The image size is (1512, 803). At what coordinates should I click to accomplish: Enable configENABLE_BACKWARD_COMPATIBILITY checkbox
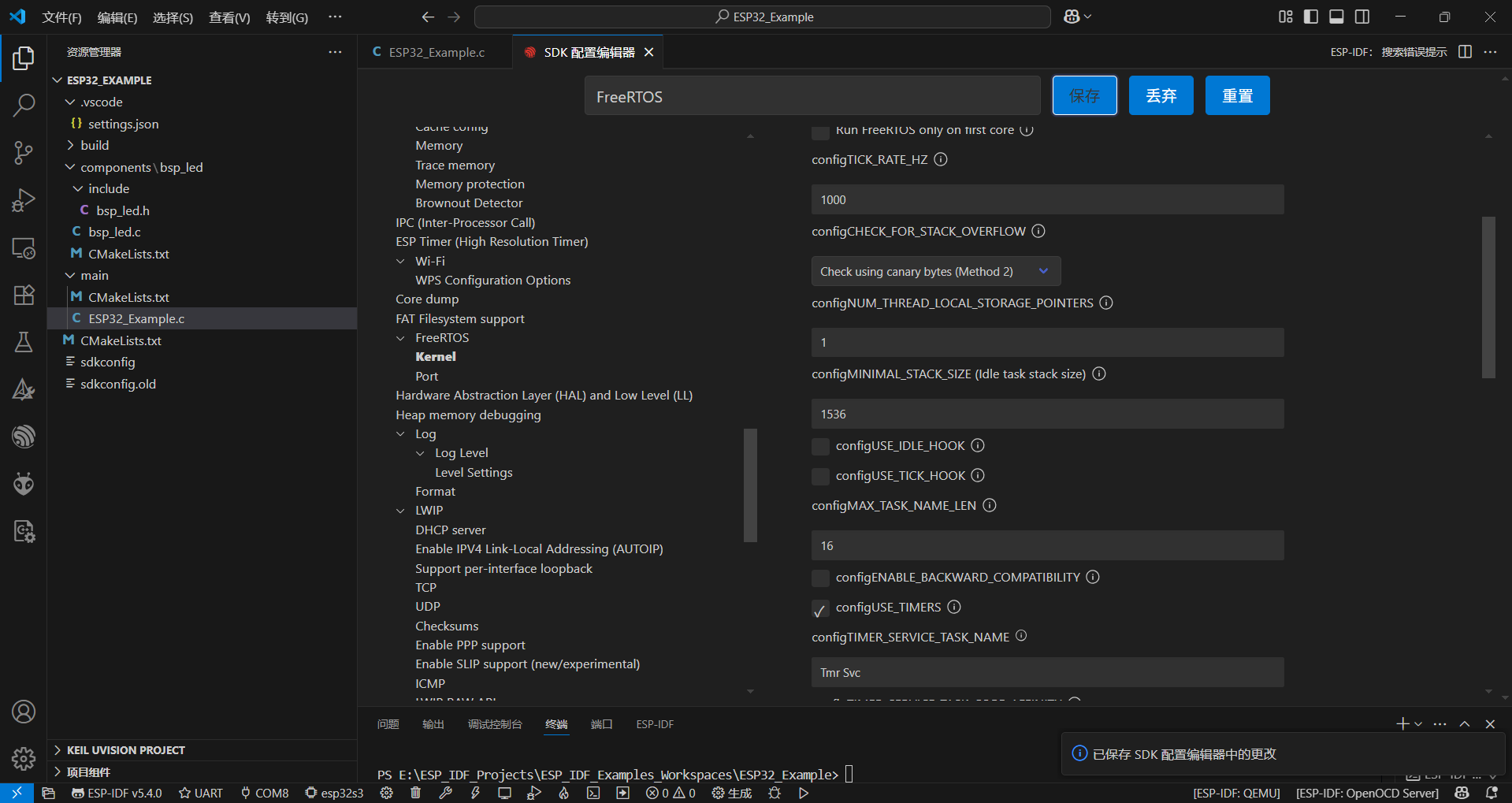[820, 578]
